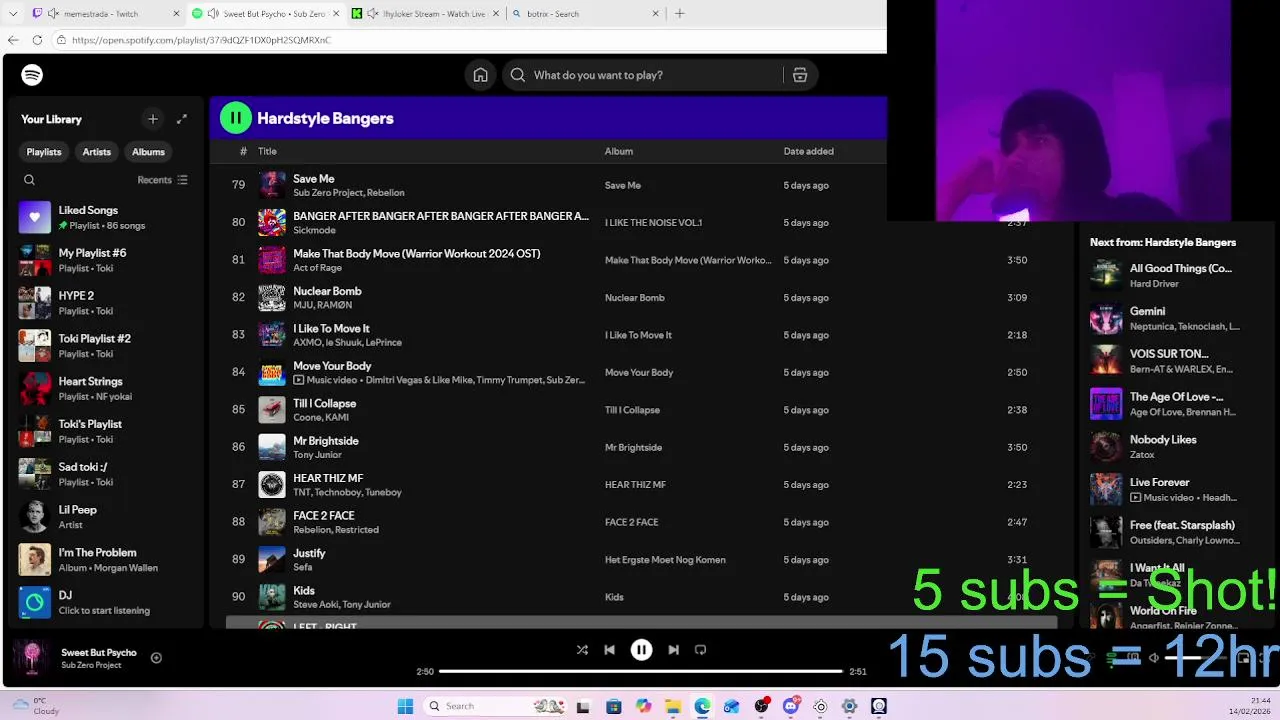Filter library by Playlists chip
Image resolution: width=1280 pixels, height=720 pixels.
(44, 152)
